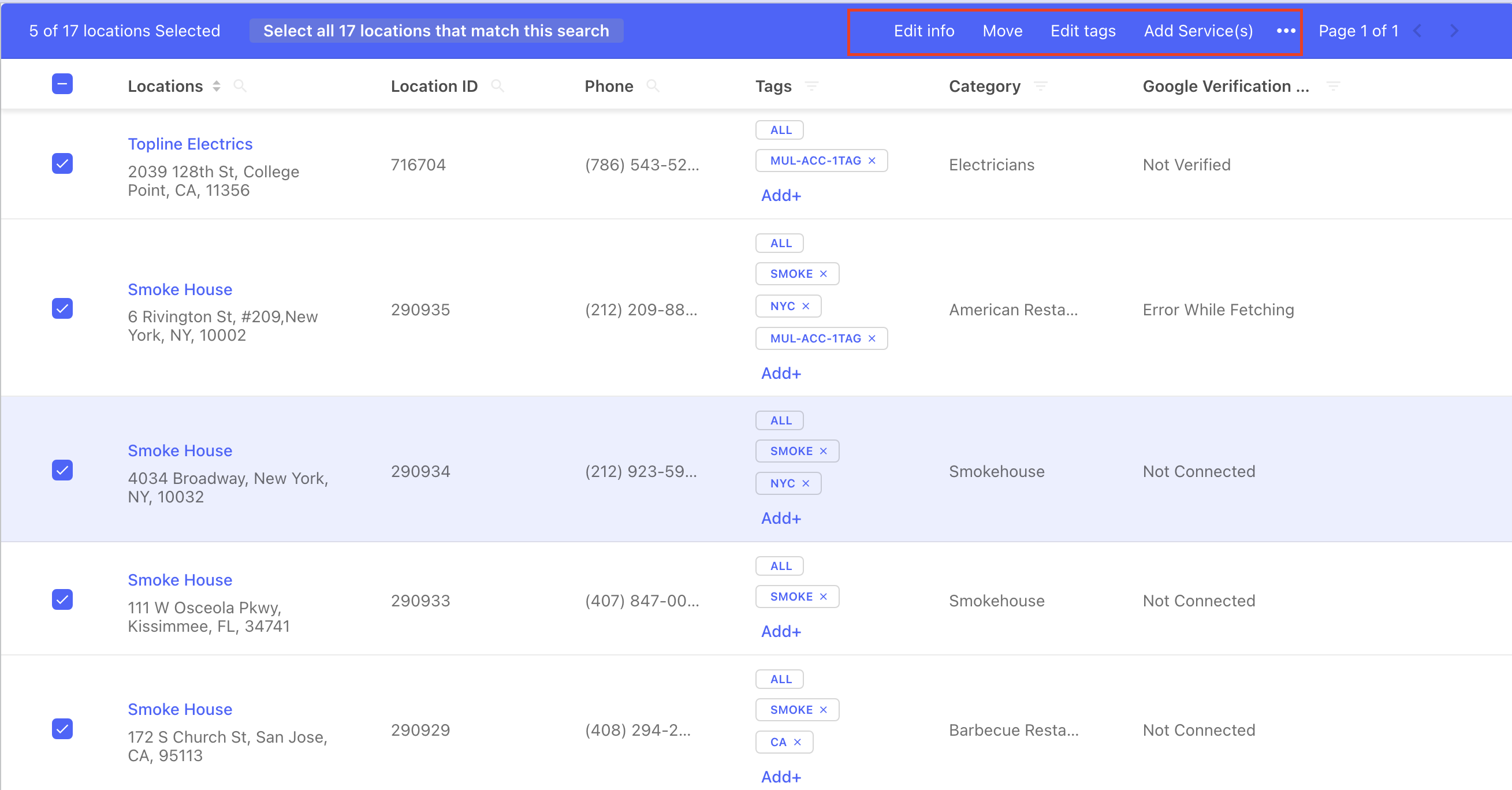Filter the Google Verification column
Viewport: 1512px width, 790px height.
point(1334,86)
